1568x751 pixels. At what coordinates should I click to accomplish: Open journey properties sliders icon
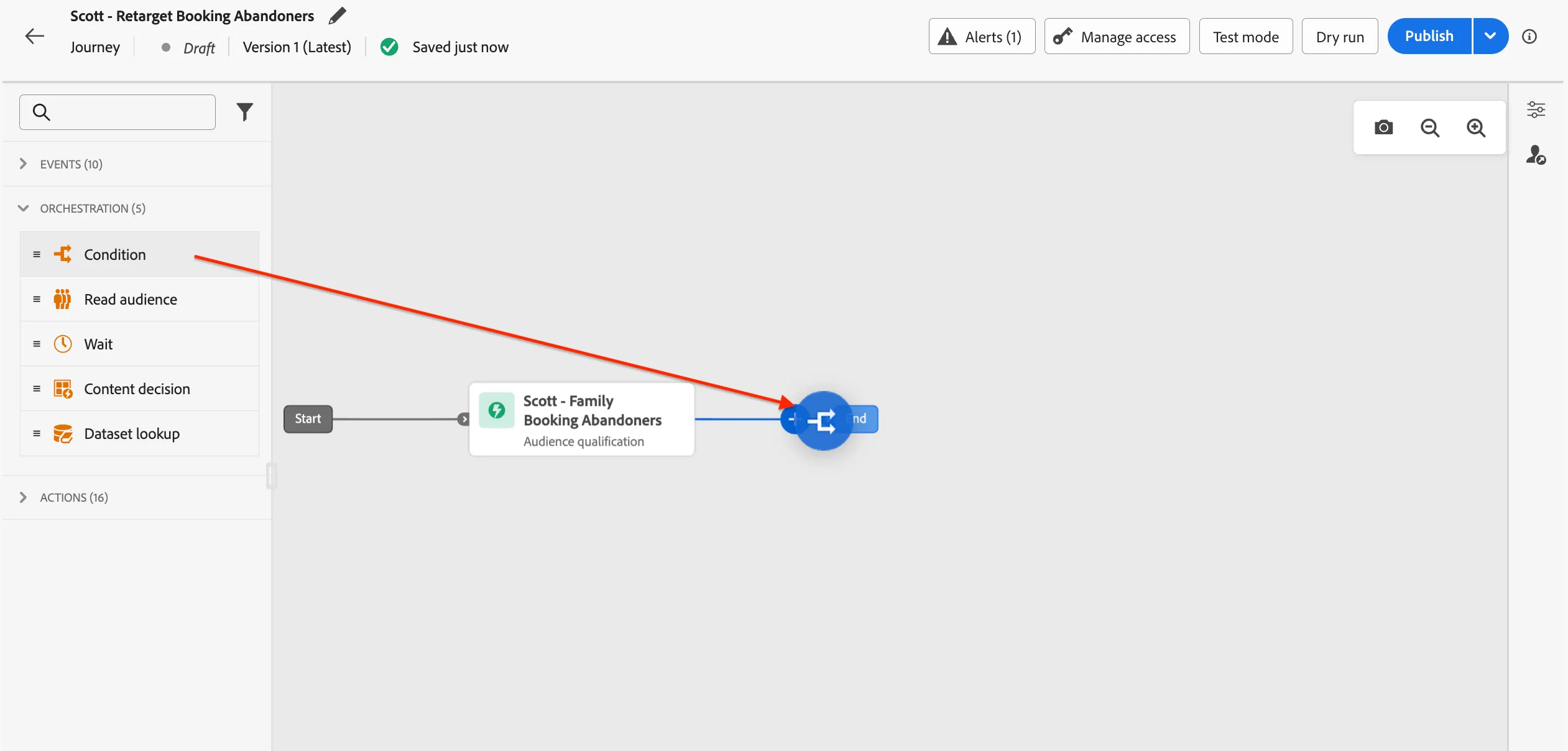(x=1536, y=109)
